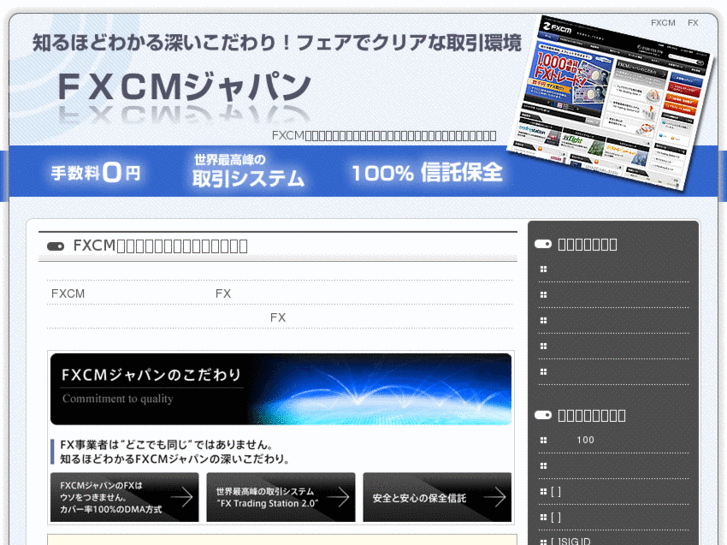The image size is (727, 545).
Task: Click the text FX事業者は"どこでも同じ"ではありません
Action: (x=166, y=444)
